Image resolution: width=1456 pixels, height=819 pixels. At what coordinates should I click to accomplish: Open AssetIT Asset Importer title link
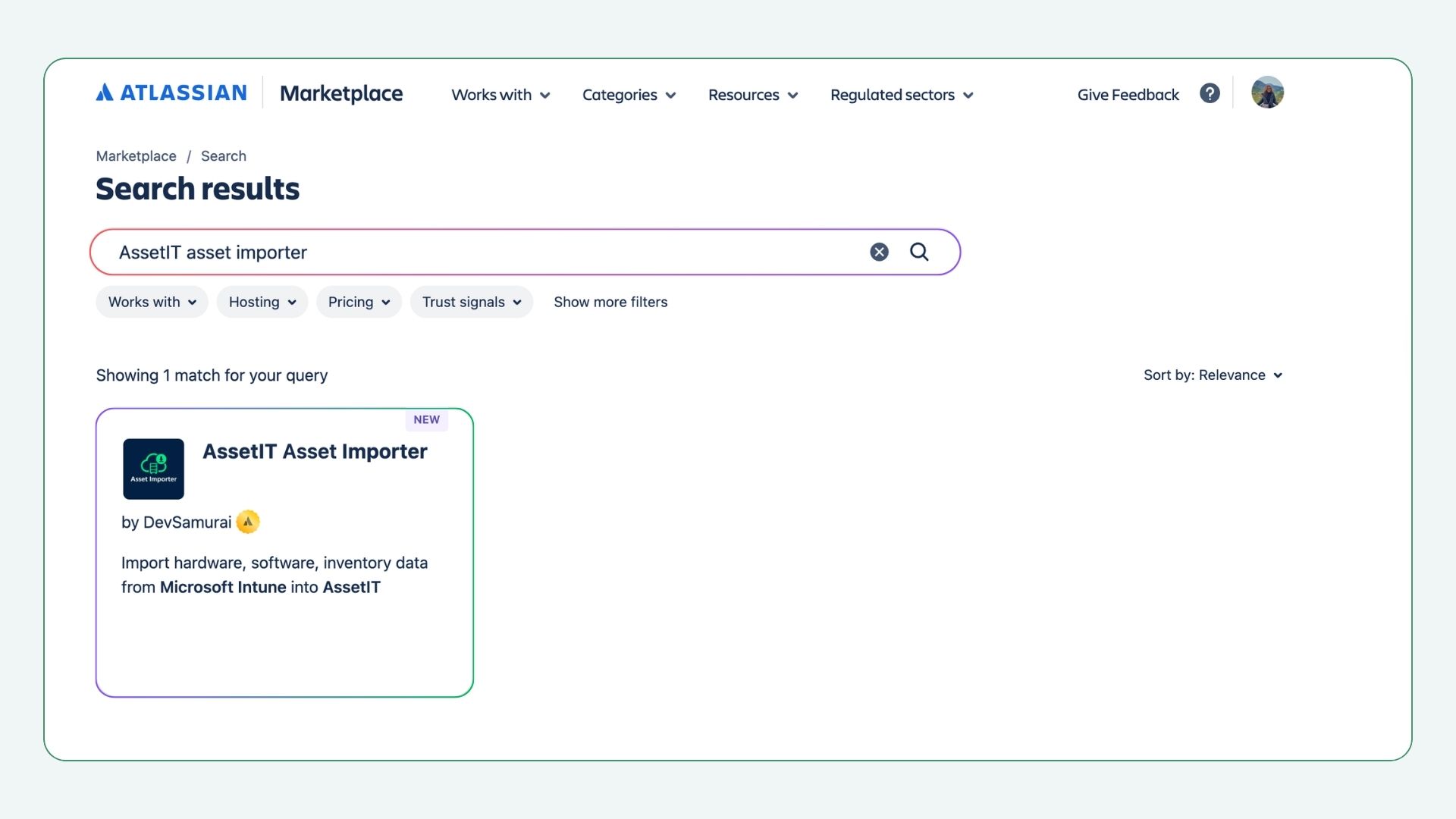click(x=315, y=451)
